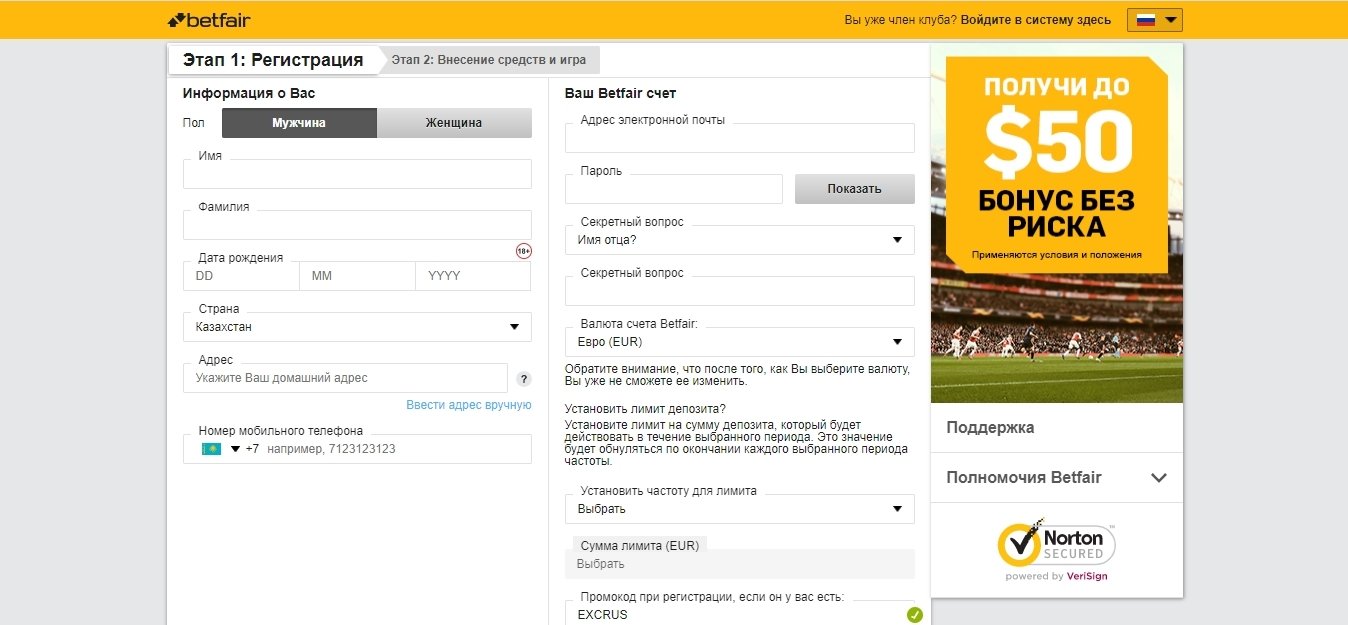Switch to Этап 2 deposit tab
Screen dimensions: 1348x625
click(x=488, y=60)
